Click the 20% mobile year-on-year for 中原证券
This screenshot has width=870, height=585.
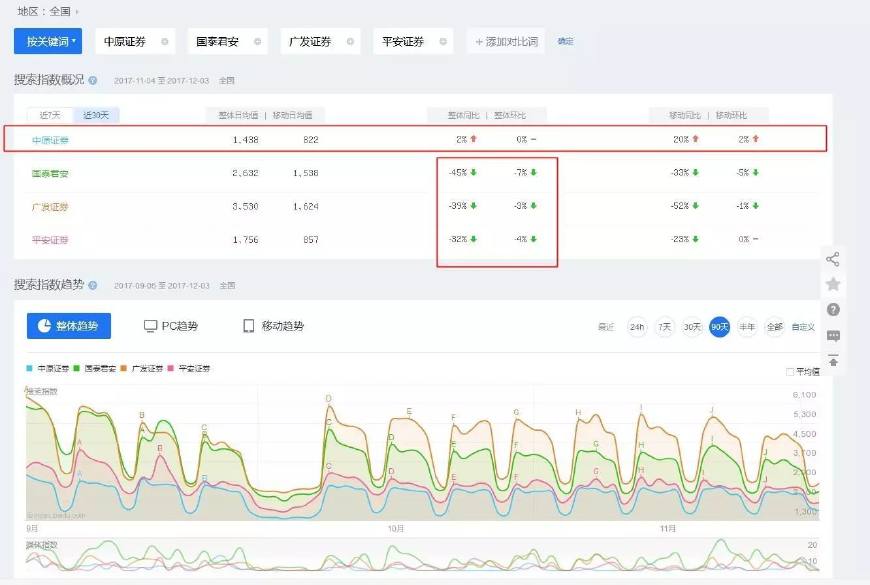[x=681, y=139]
